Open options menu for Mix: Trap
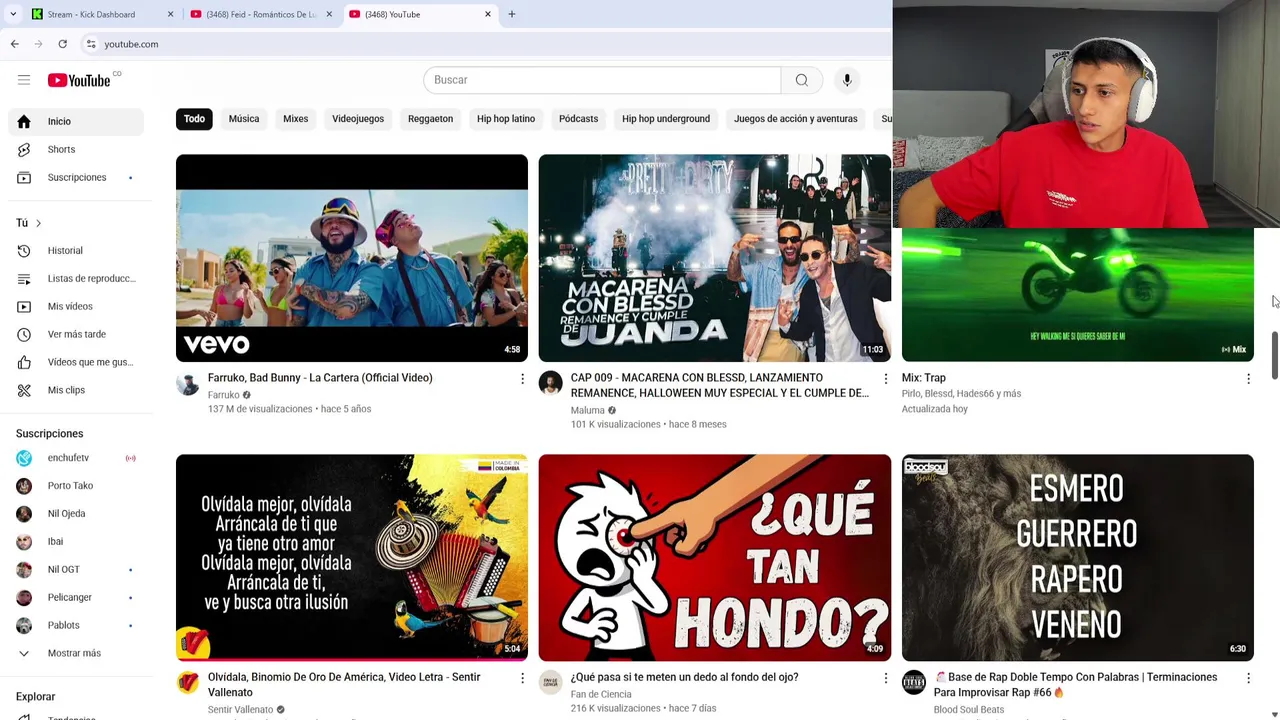 click(x=1248, y=378)
